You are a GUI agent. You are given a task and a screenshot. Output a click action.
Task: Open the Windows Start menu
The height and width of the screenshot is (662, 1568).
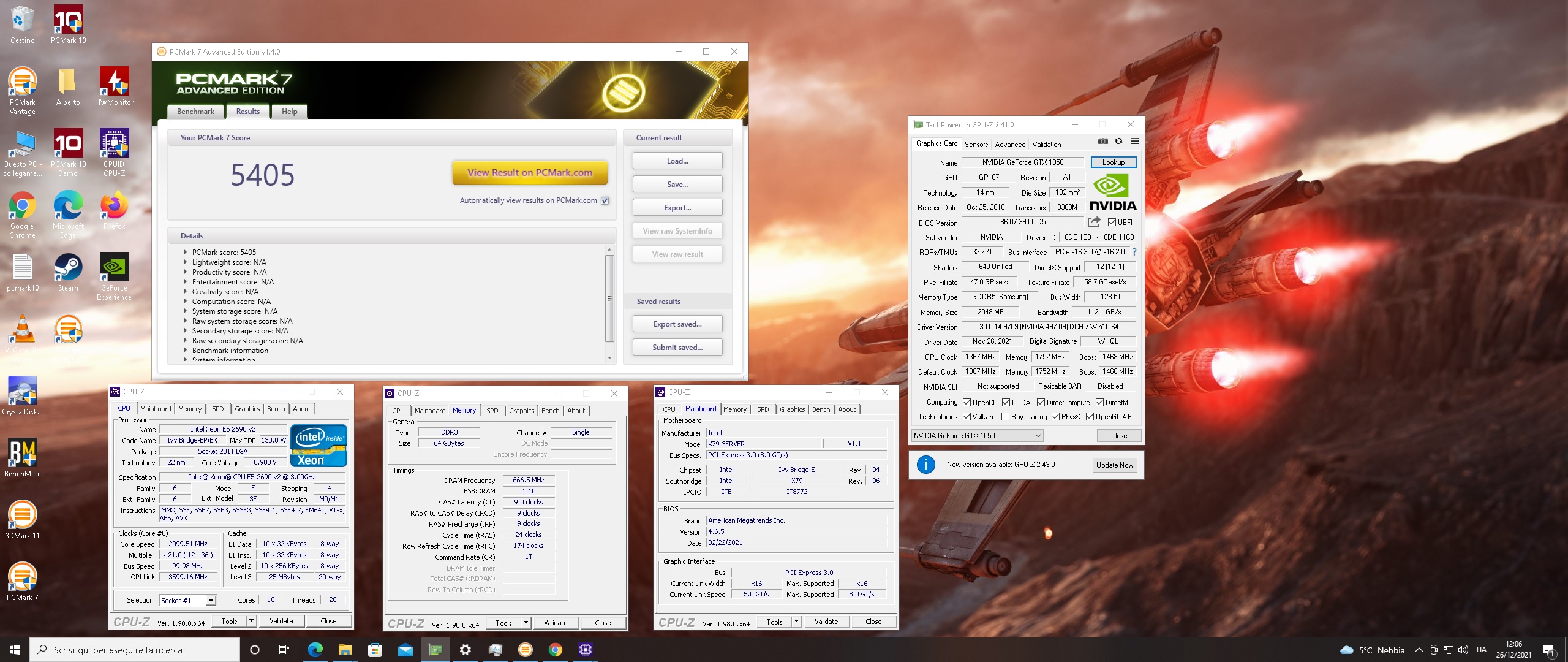[15, 650]
